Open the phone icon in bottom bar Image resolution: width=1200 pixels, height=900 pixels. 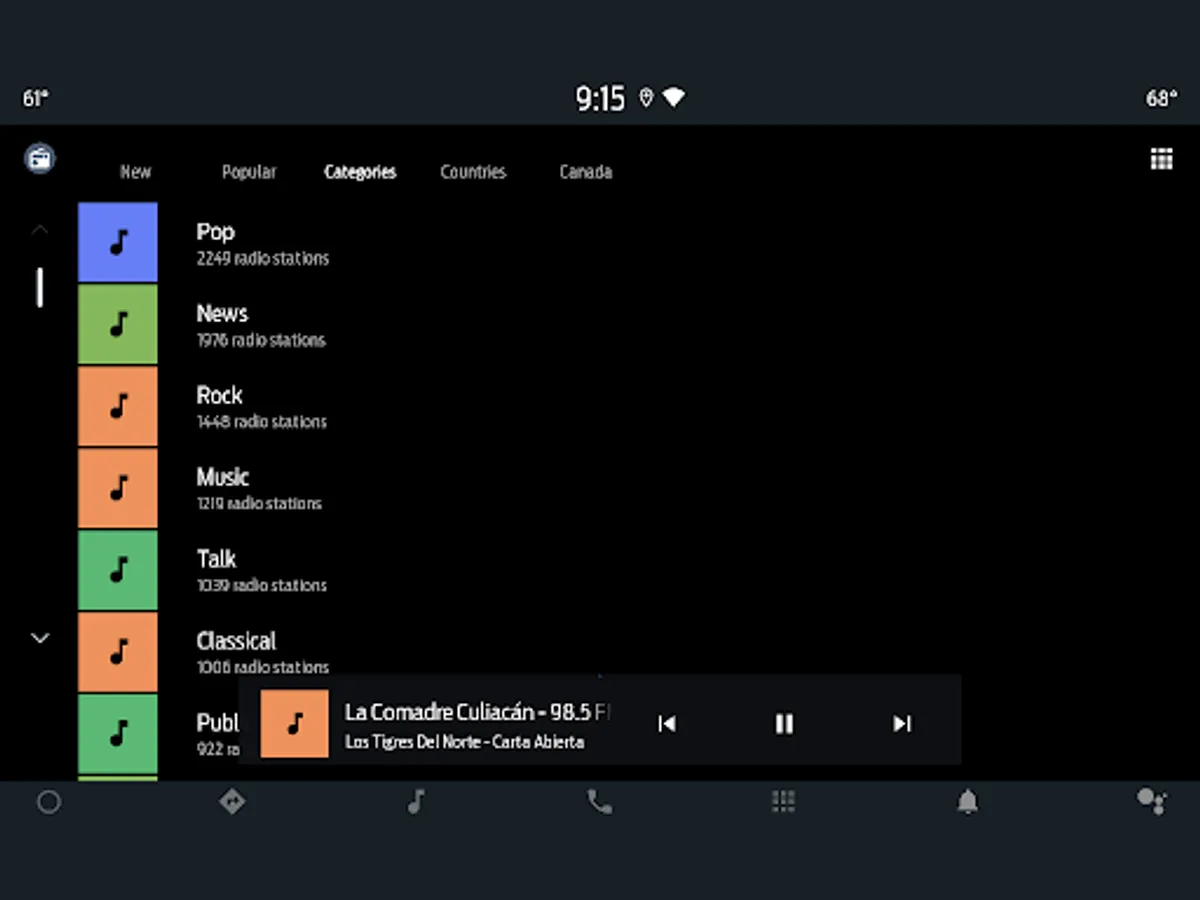pos(599,802)
